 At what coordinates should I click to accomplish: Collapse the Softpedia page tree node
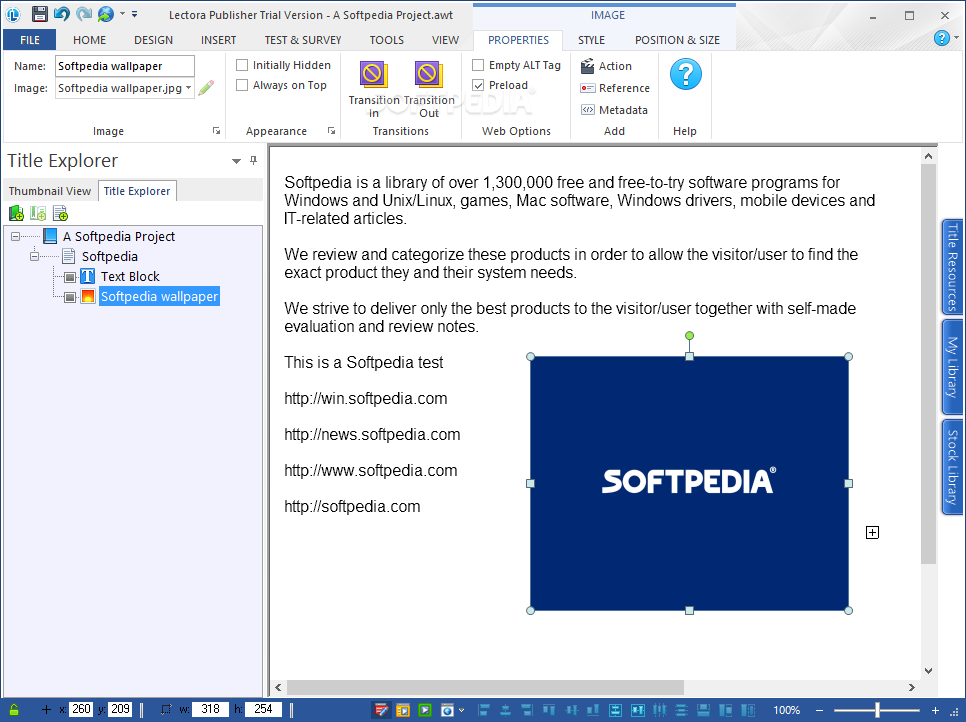(x=34, y=256)
